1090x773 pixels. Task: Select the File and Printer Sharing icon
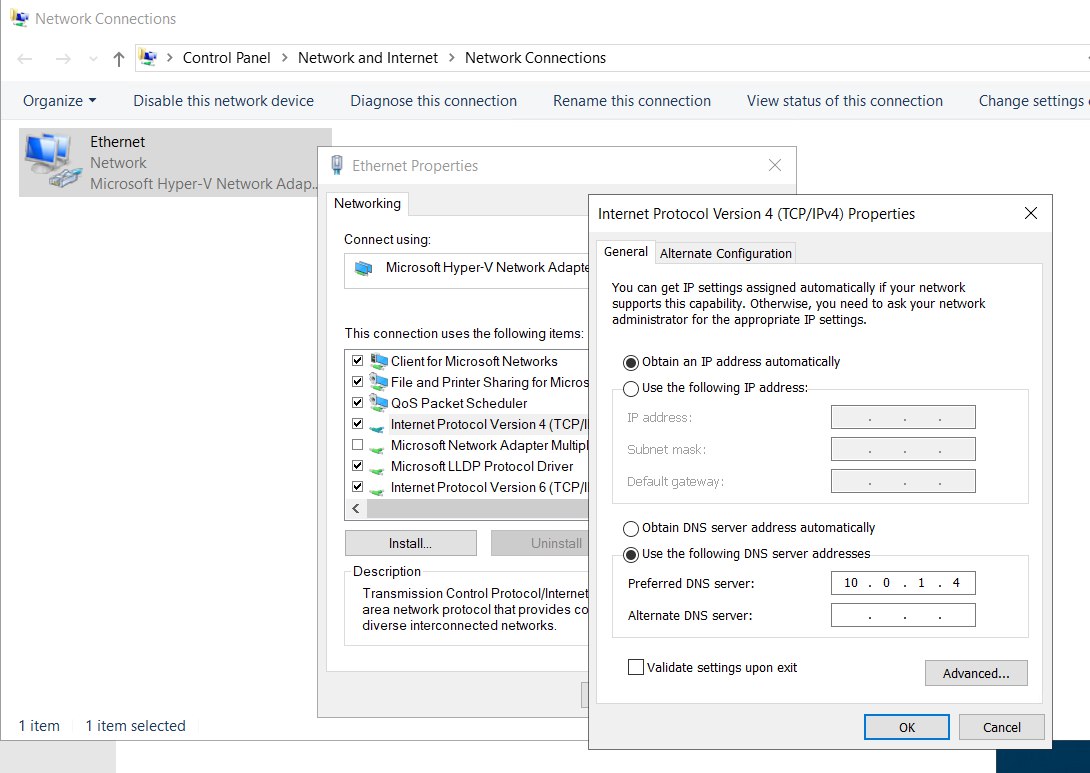click(380, 382)
